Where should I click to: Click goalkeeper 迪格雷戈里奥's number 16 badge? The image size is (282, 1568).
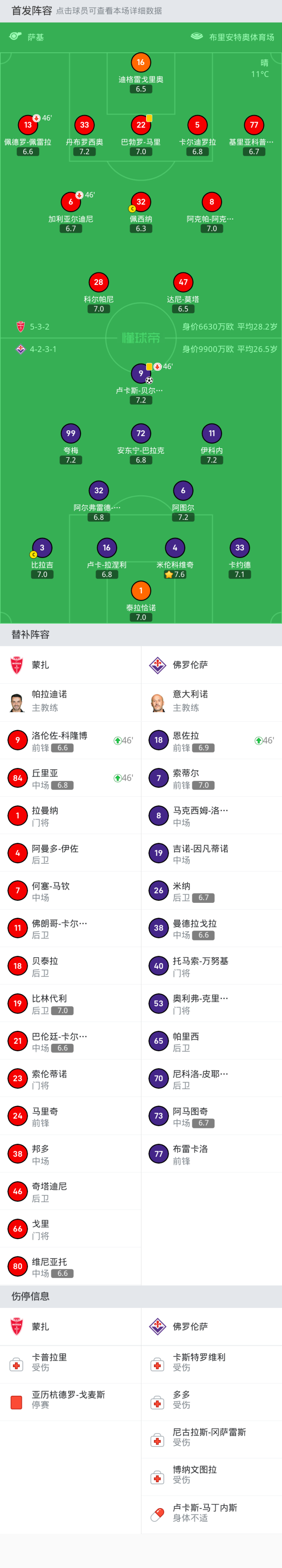click(x=141, y=62)
